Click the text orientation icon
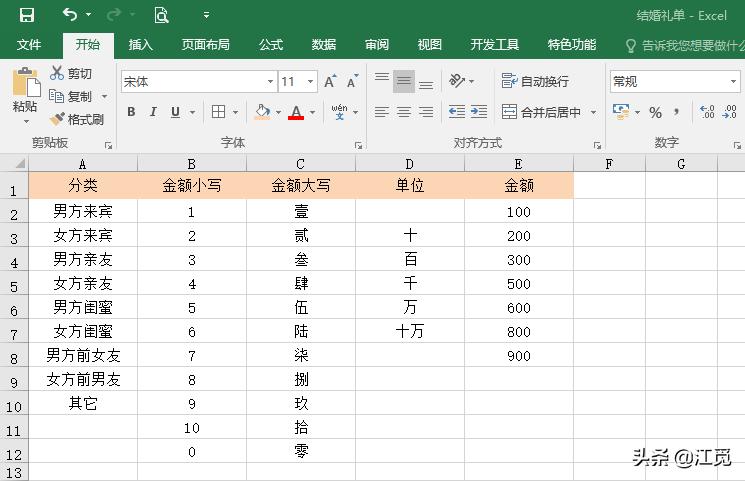 click(x=457, y=81)
